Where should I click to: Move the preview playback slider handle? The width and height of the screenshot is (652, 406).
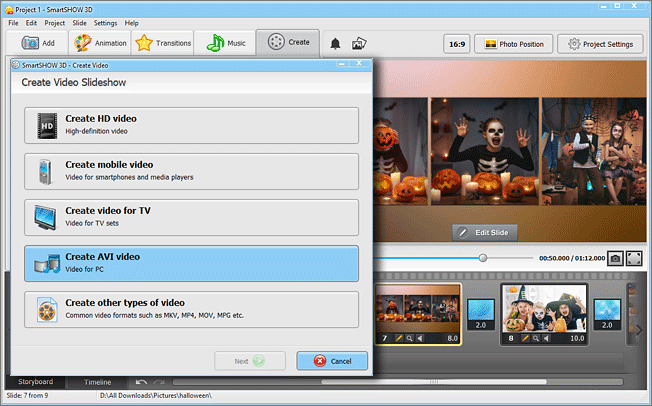pos(483,258)
